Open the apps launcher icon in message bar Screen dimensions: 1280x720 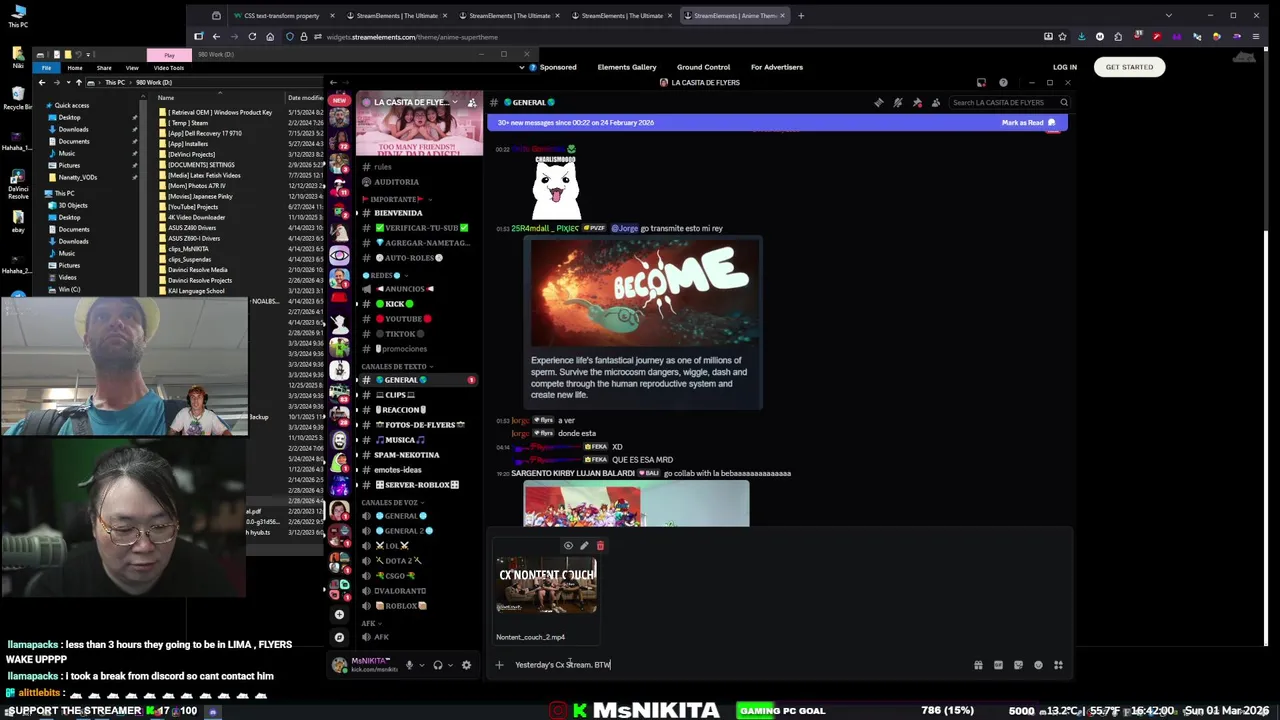1058,665
